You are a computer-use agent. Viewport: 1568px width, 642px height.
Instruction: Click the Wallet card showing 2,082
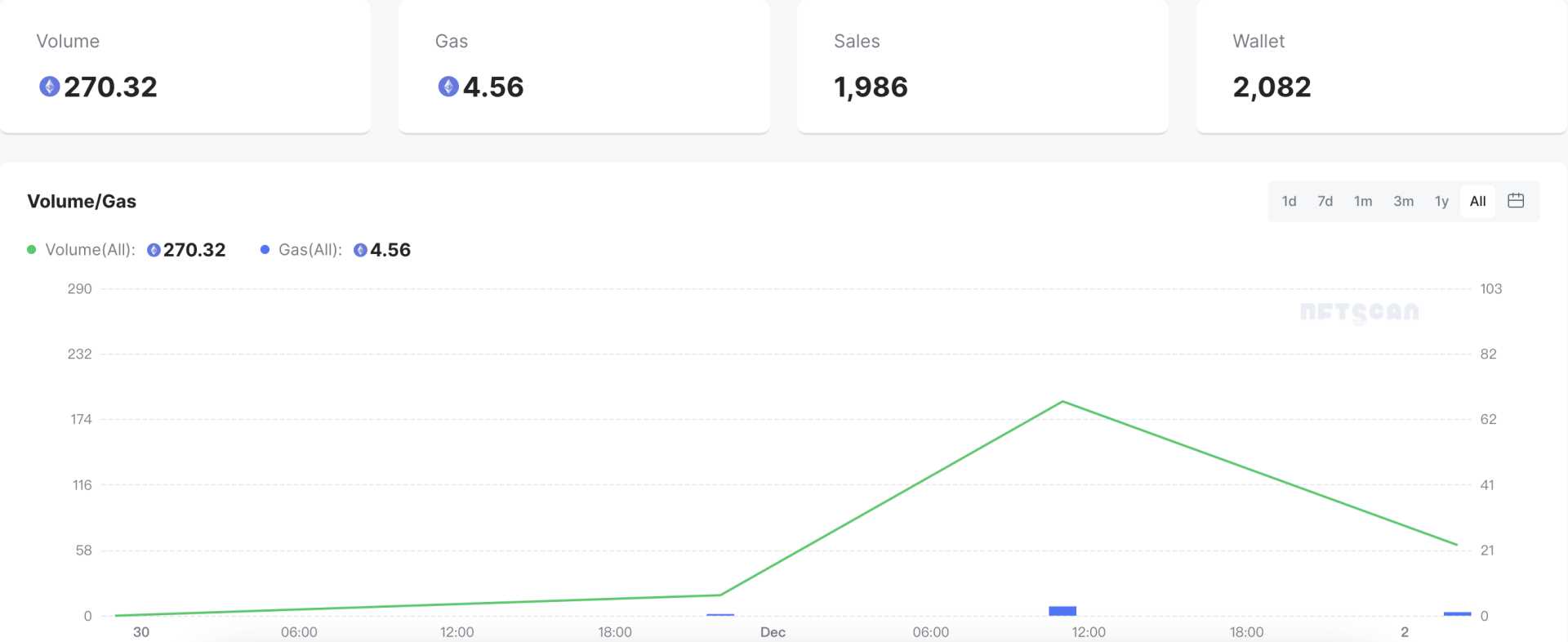1380,67
